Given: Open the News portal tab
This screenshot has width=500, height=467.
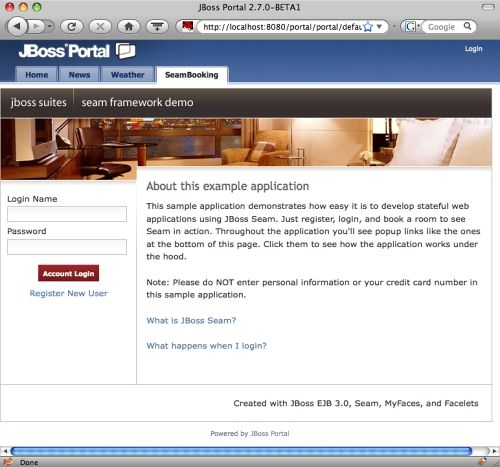Looking at the screenshot, I should coord(79,75).
